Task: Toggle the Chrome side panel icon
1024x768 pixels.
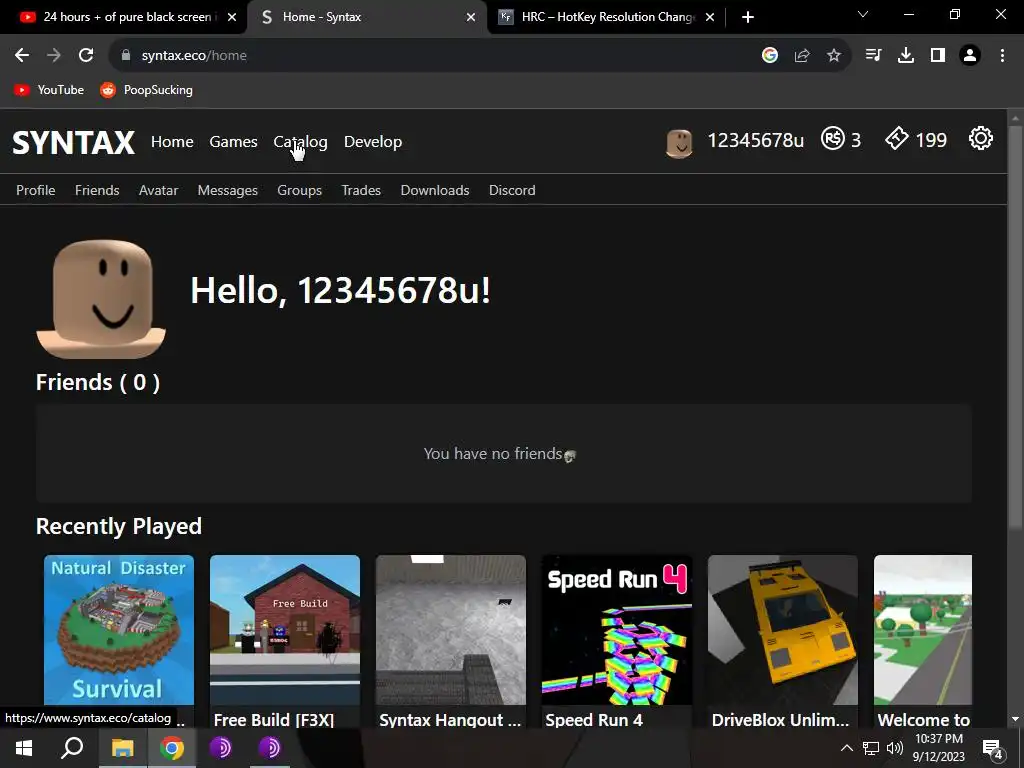Action: (x=938, y=56)
